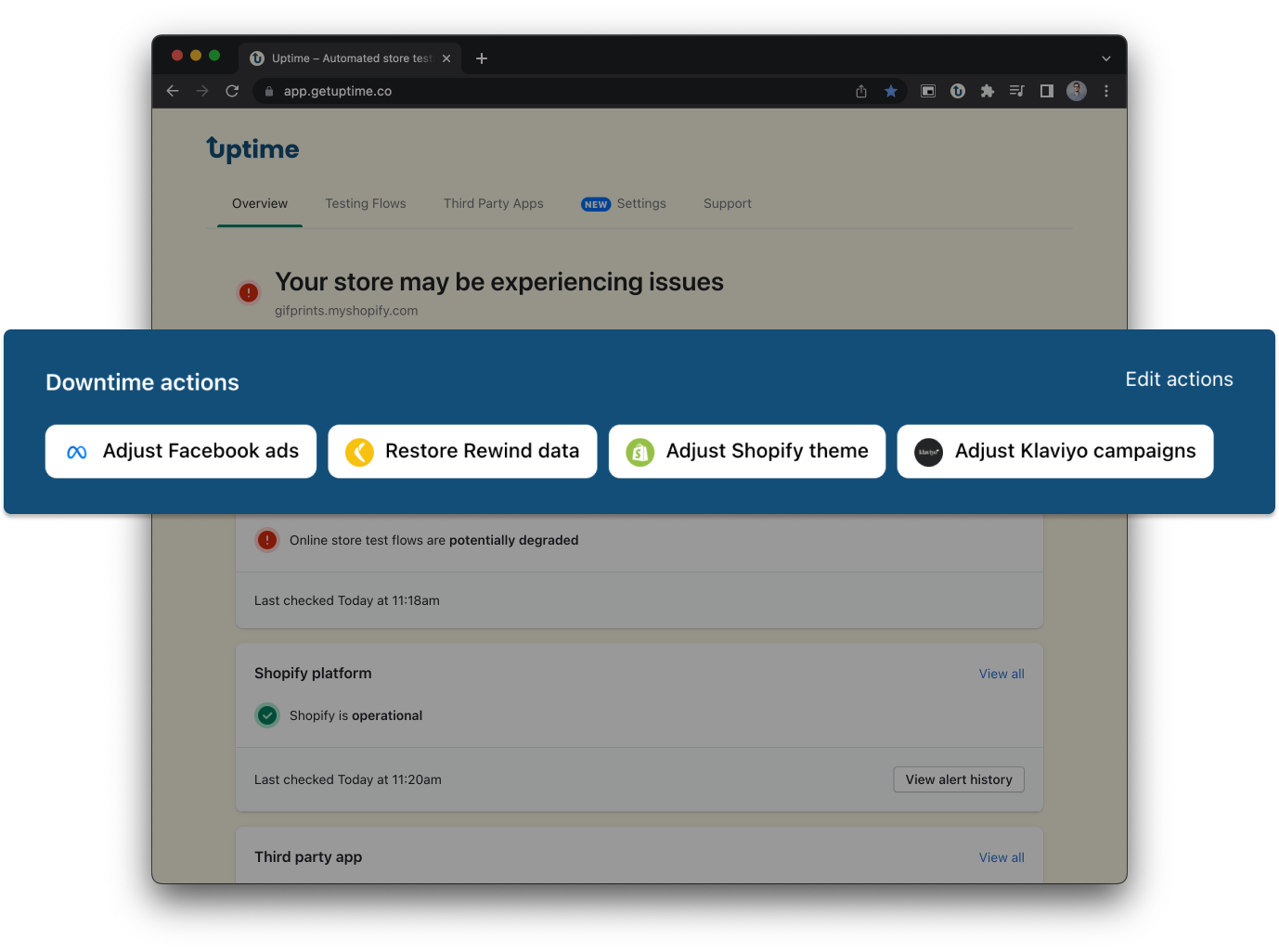1279x952 pixels.
Task: Click the Rewind logo icon
Action: 359,452
